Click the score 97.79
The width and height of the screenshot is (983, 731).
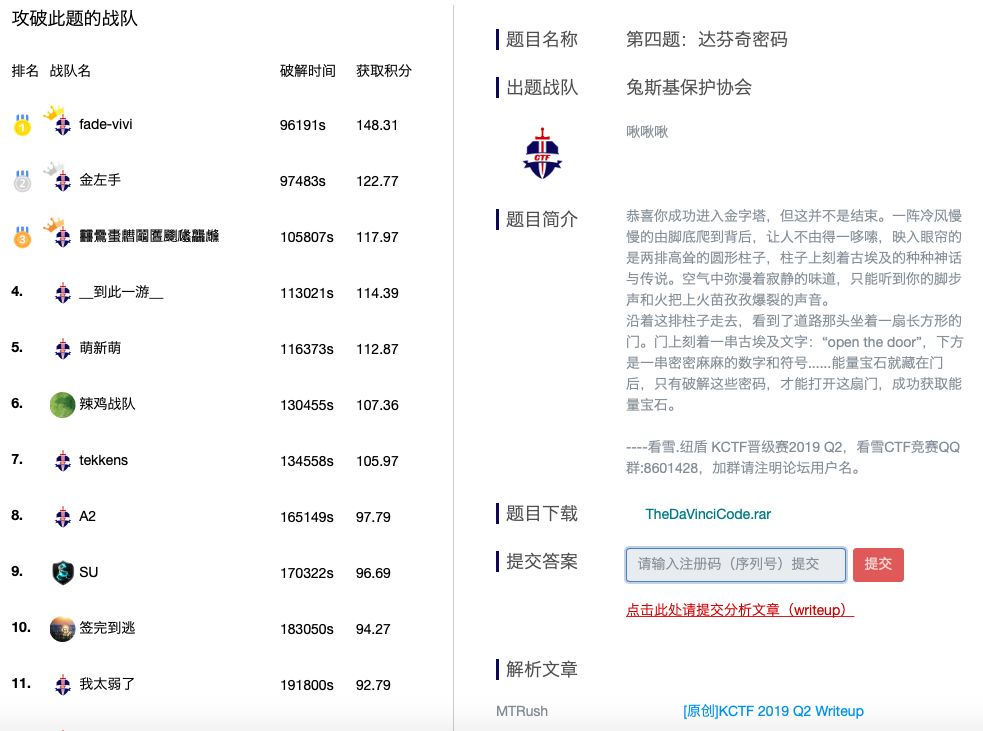pyautogui.click(x=373, y=517)
